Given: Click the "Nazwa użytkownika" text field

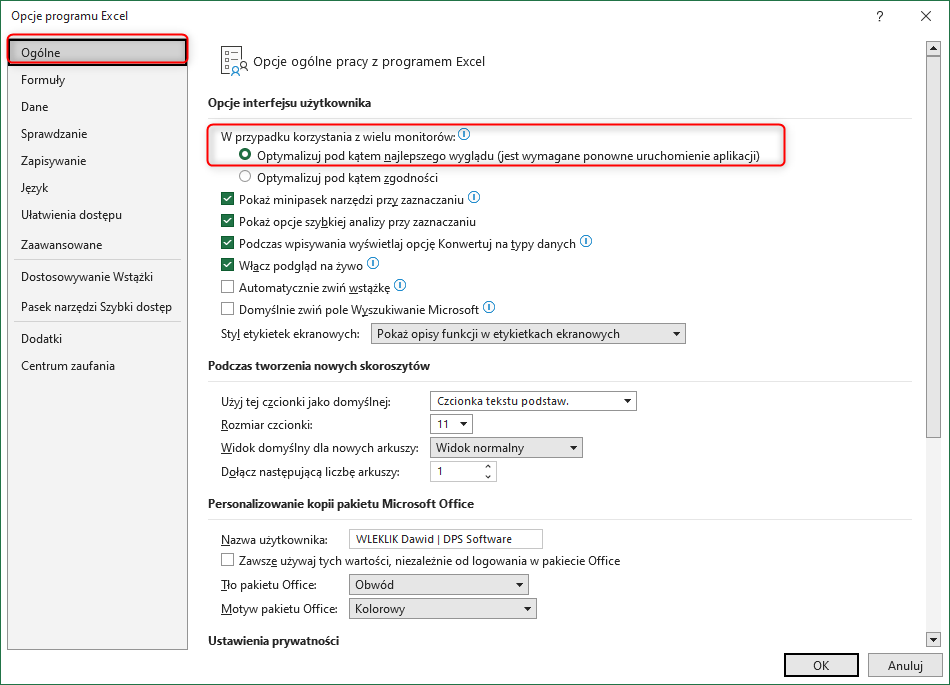Looking at the screenshot, I should [x=445, y=539].
